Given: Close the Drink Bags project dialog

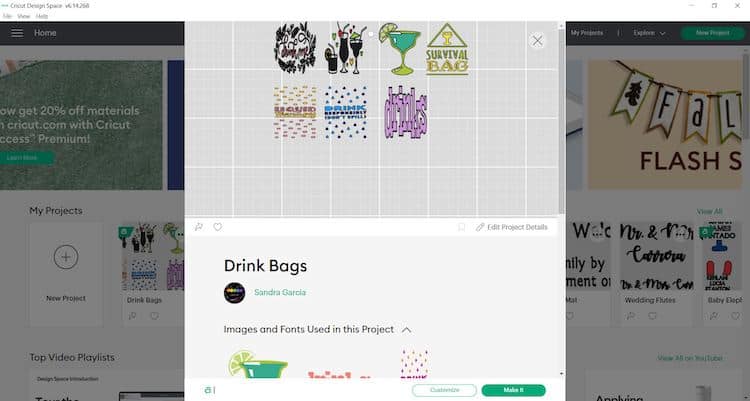Looking at the screenshot, I should [x=538, y=41].
